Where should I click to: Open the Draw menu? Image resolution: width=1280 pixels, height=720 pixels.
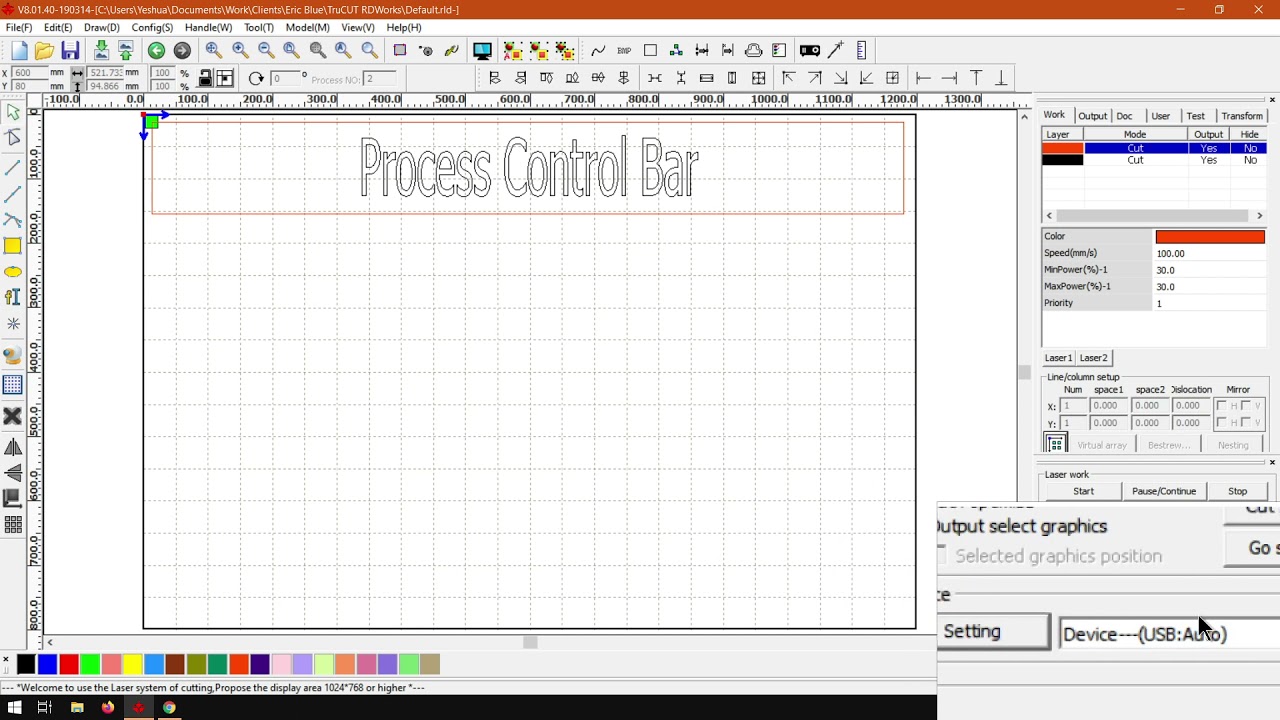[102, 28]
